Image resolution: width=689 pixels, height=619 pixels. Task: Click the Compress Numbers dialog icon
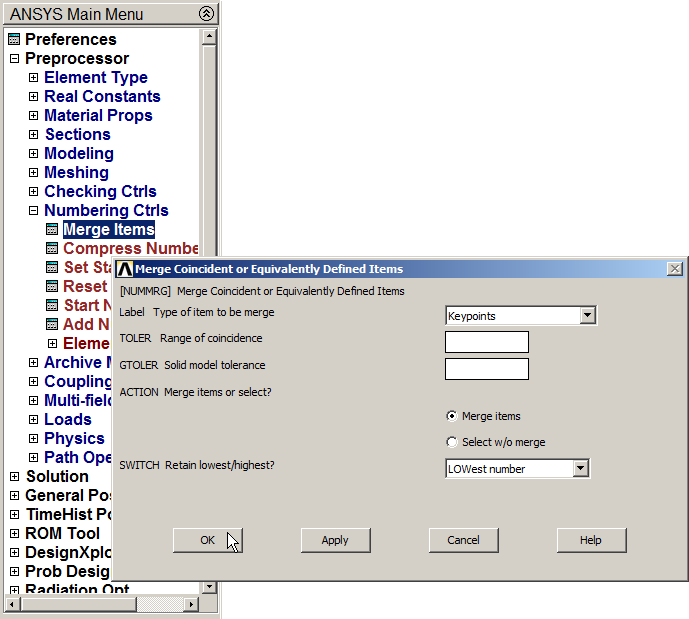[x=52, y=249]
